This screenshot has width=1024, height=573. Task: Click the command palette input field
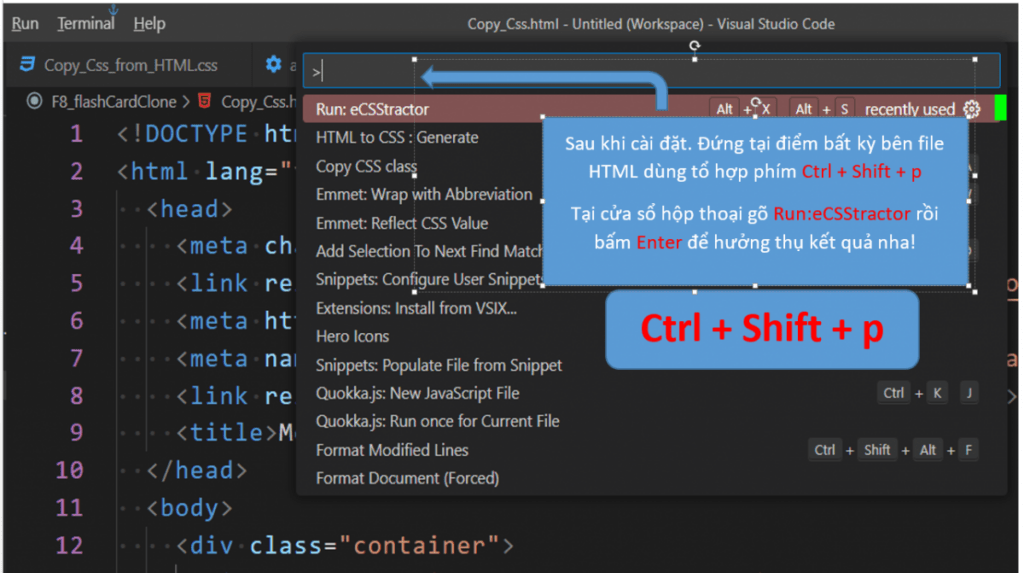tap(651, 71)
